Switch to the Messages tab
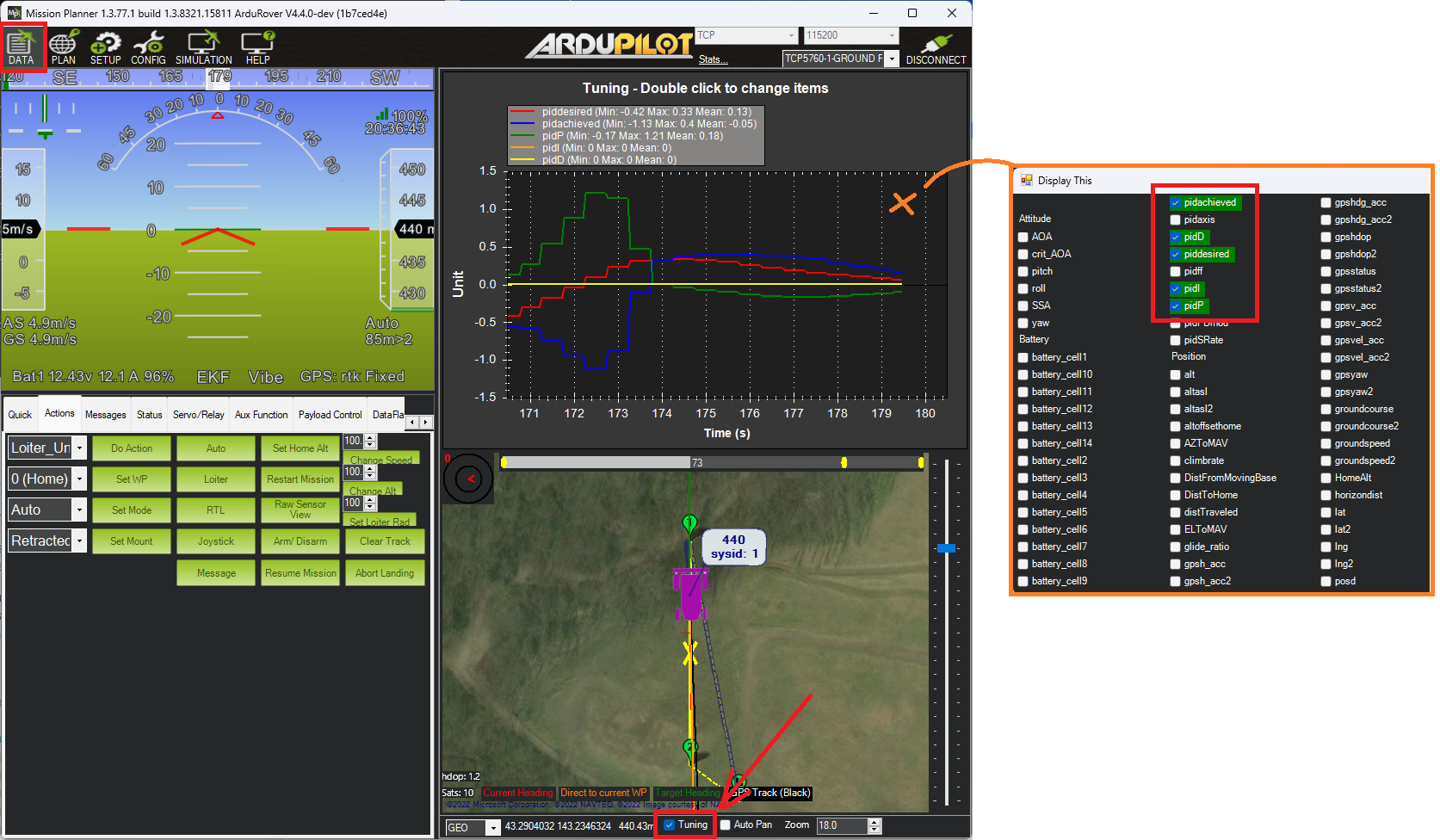1440x840 pixels. pyautogui.click(x=105, y=415)
